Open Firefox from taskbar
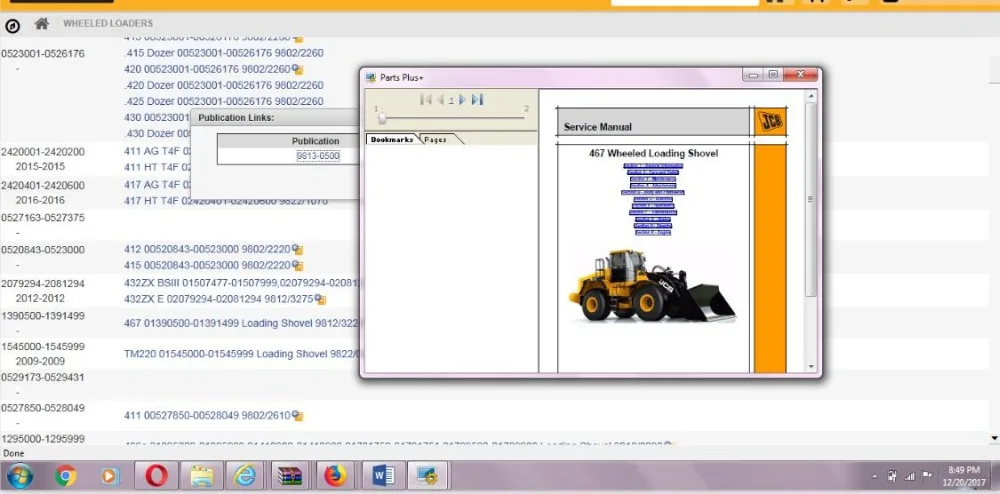 pos(335,476)
